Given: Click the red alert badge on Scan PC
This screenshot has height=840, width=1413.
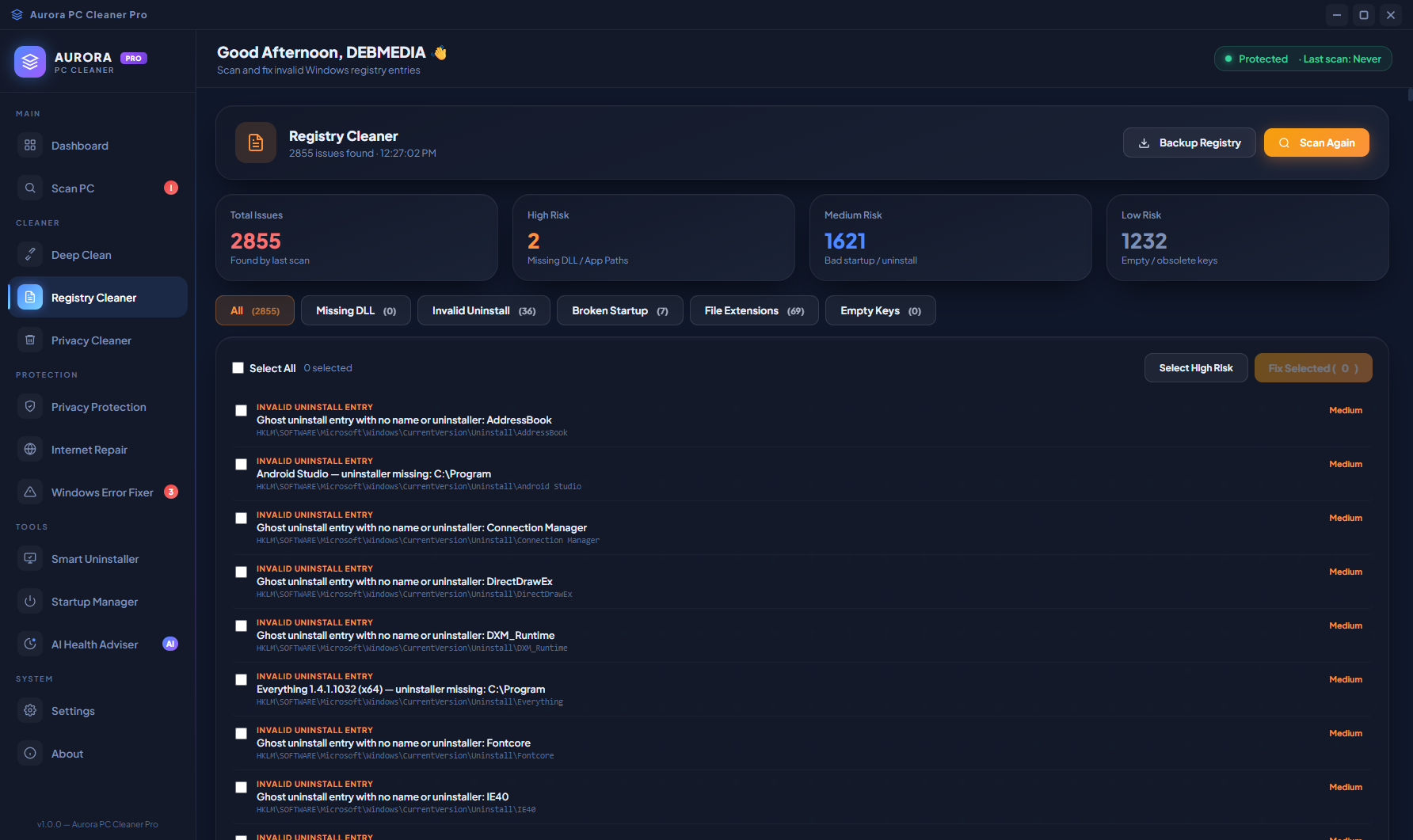Looking at the screenshot, I should pyautogui.click(x=171, y=188).
